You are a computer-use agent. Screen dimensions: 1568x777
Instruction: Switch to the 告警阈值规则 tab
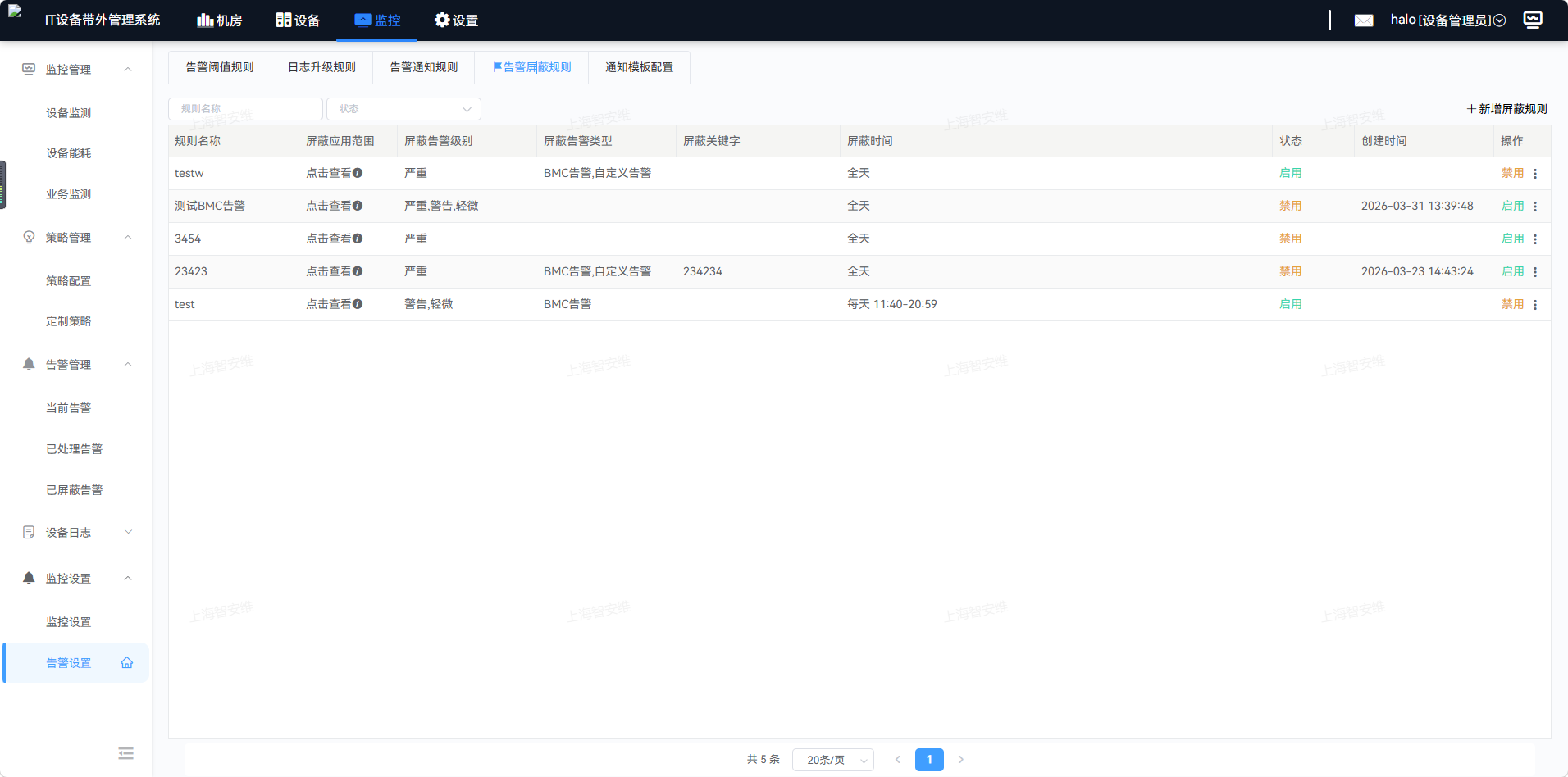coord(220,67)
